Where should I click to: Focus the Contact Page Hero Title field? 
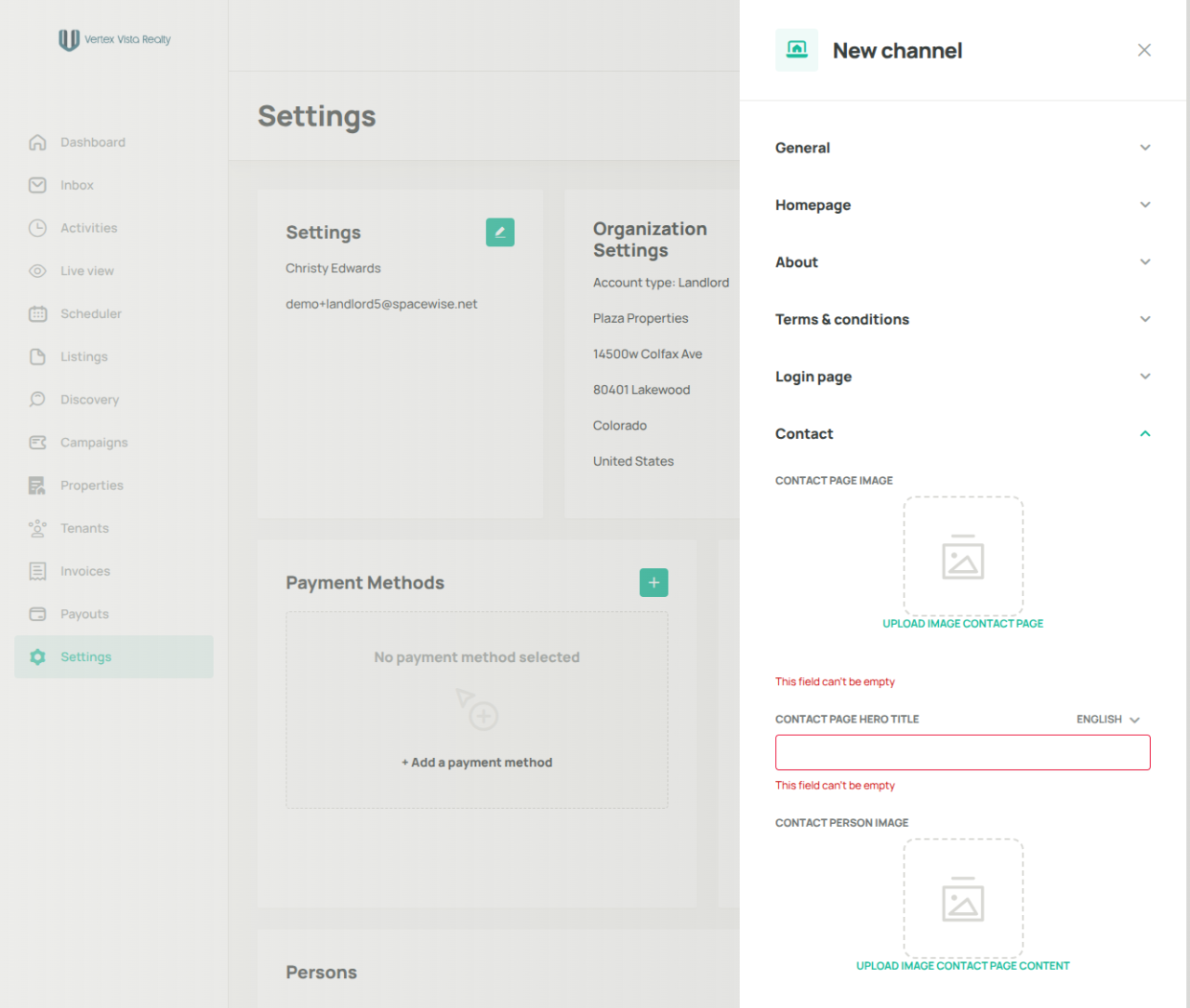[x=963, y=752]
